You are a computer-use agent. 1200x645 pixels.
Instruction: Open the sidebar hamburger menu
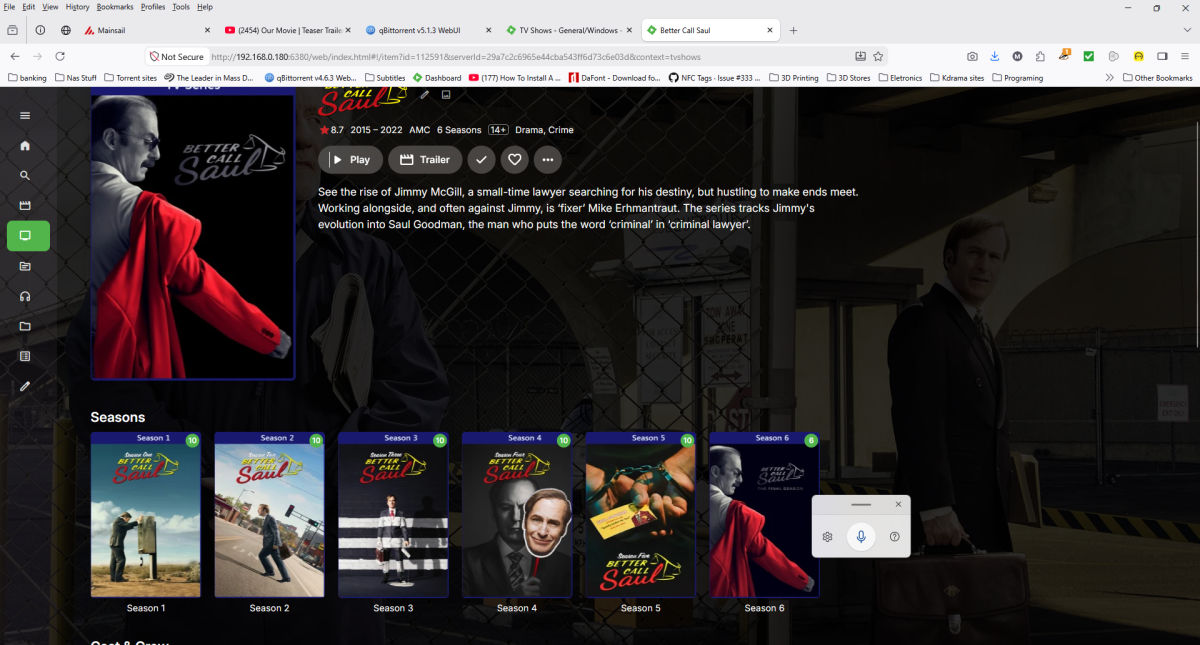click(x=25, y=115)
